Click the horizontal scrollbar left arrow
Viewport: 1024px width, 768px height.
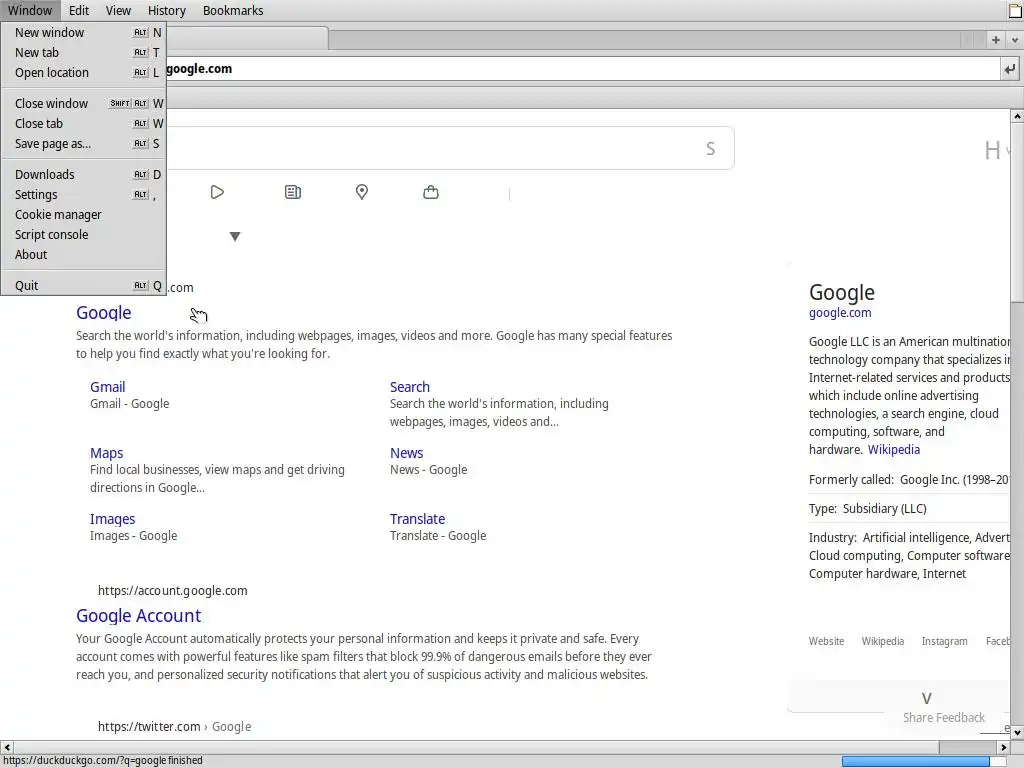pyautogui.click(x=7, y=747)
